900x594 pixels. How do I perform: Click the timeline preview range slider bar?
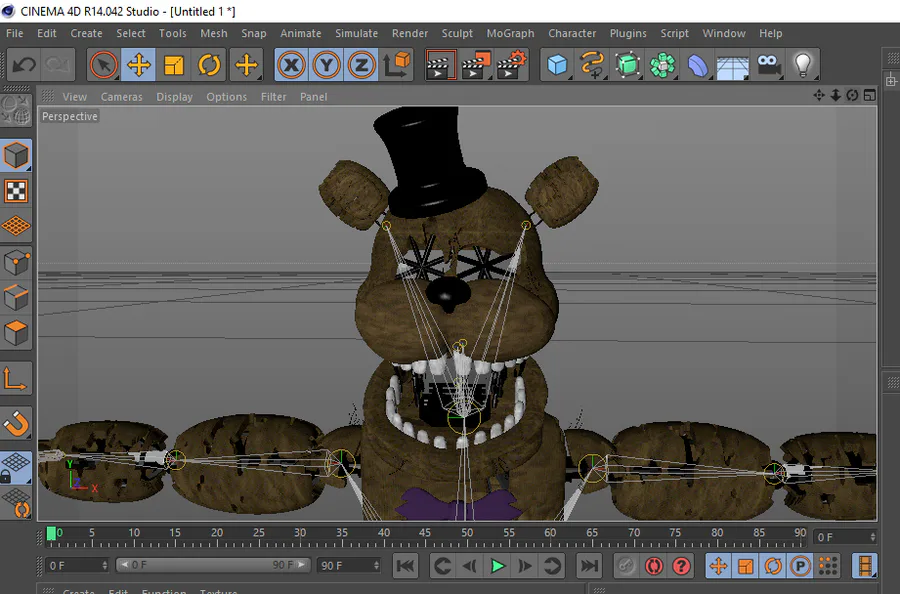[213, 565]
